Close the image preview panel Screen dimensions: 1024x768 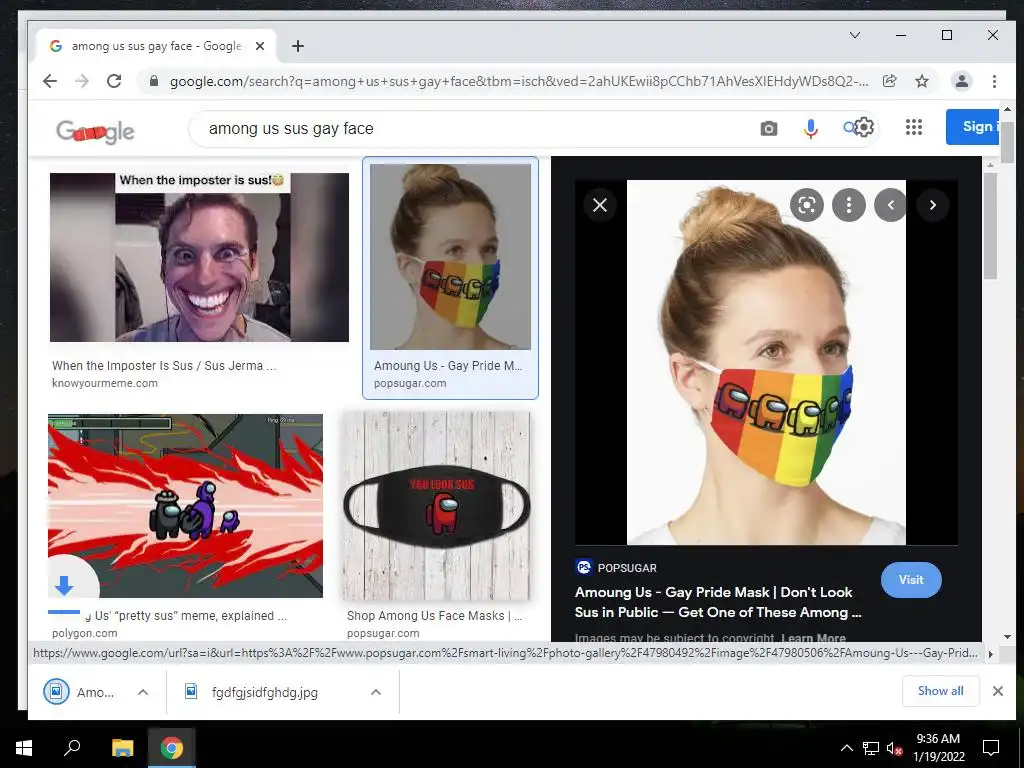click(600, 205)
